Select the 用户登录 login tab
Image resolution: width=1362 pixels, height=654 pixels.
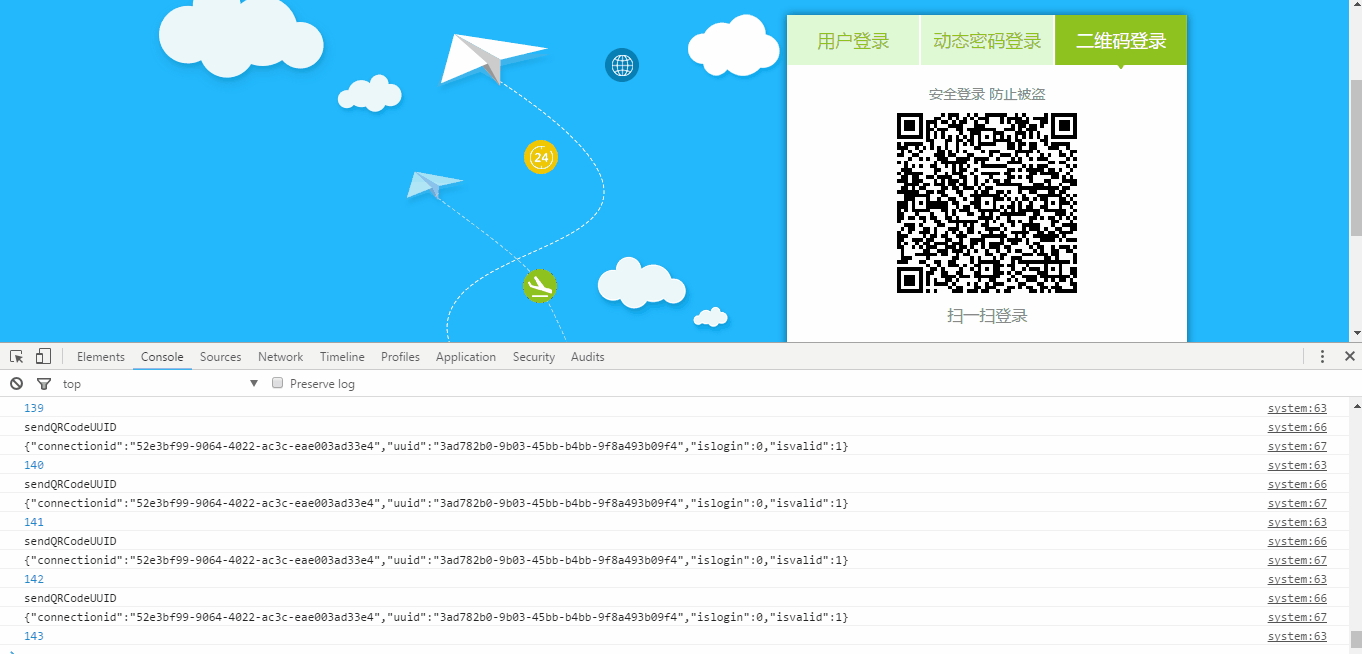tap(853, 41)
